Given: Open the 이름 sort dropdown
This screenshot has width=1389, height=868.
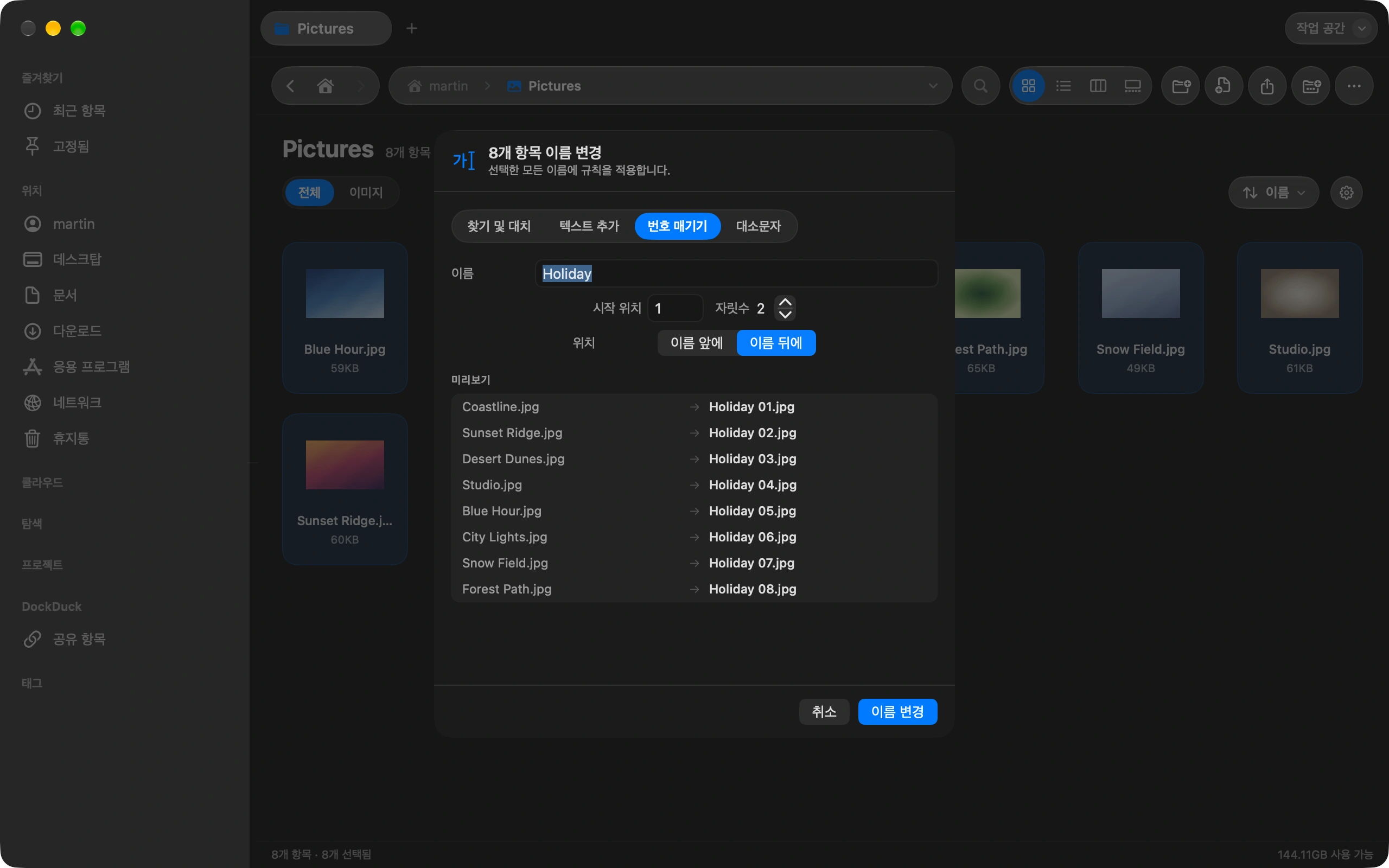Looking at the screenshot, I should [x=1273, y=192].
